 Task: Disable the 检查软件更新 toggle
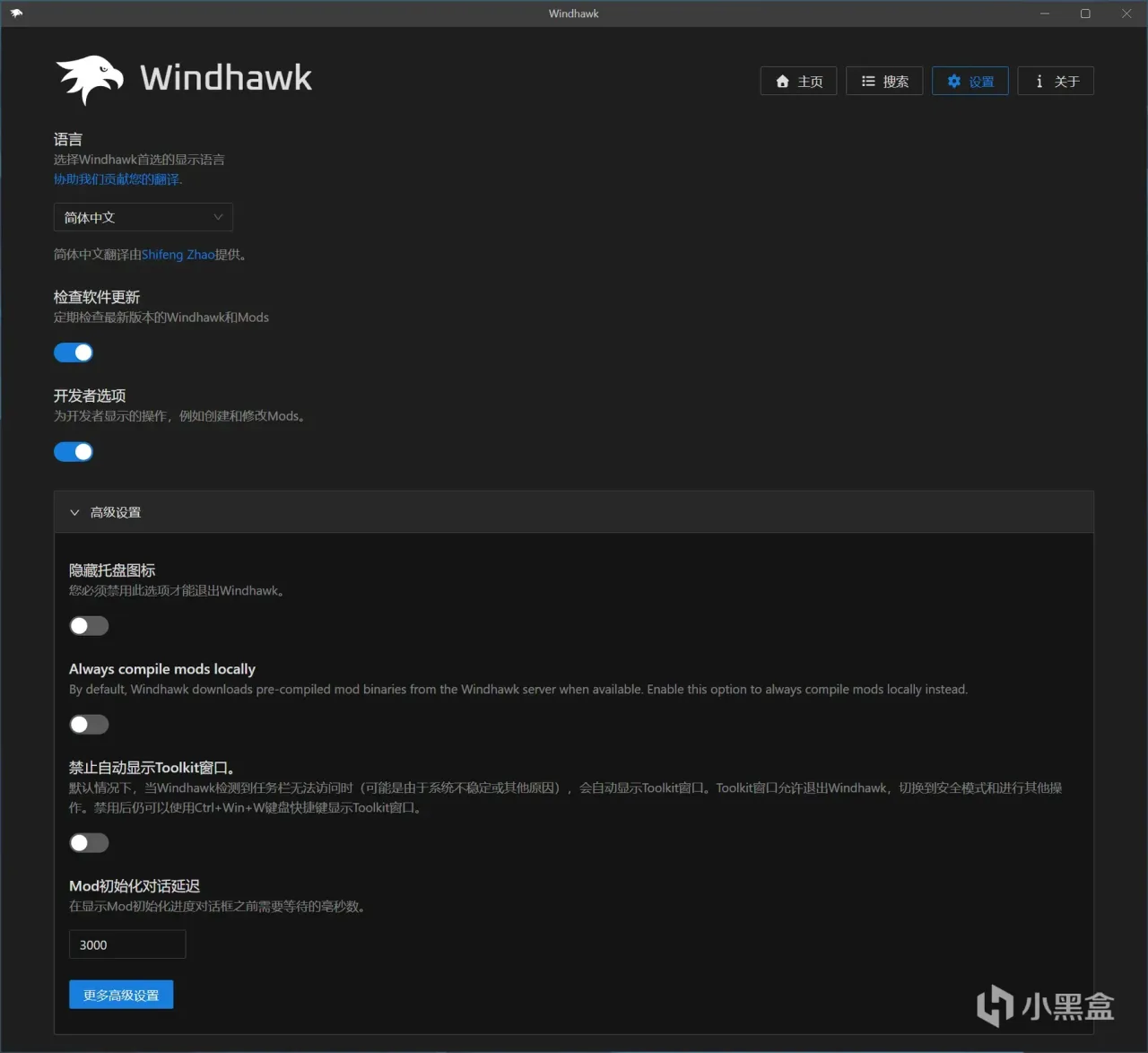[74, 352]
